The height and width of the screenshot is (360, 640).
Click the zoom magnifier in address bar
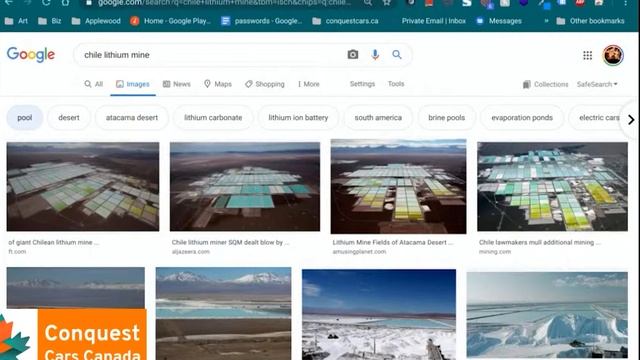(368, 2)
